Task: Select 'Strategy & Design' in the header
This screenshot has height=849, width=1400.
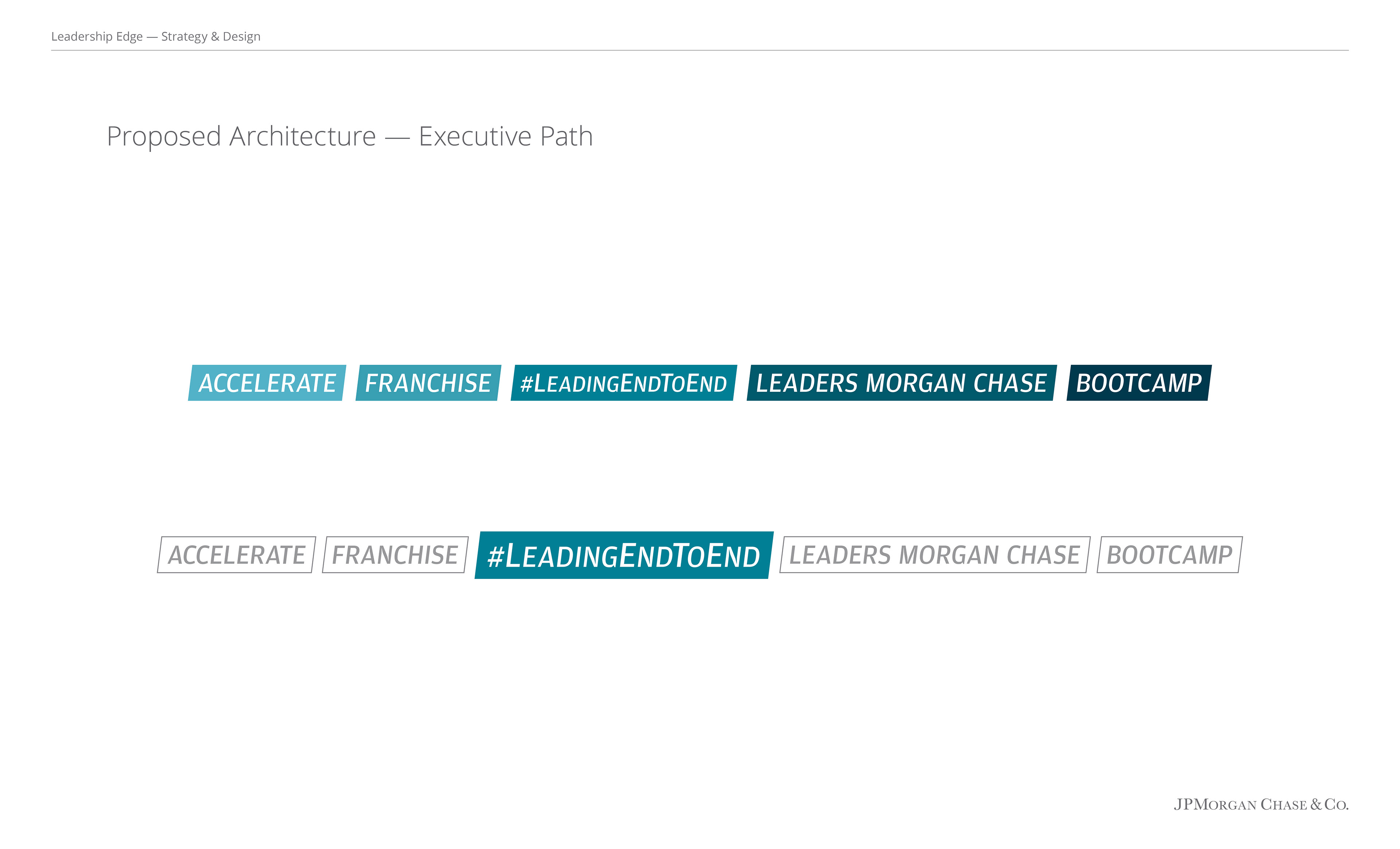Action: [x=211, y=36]
